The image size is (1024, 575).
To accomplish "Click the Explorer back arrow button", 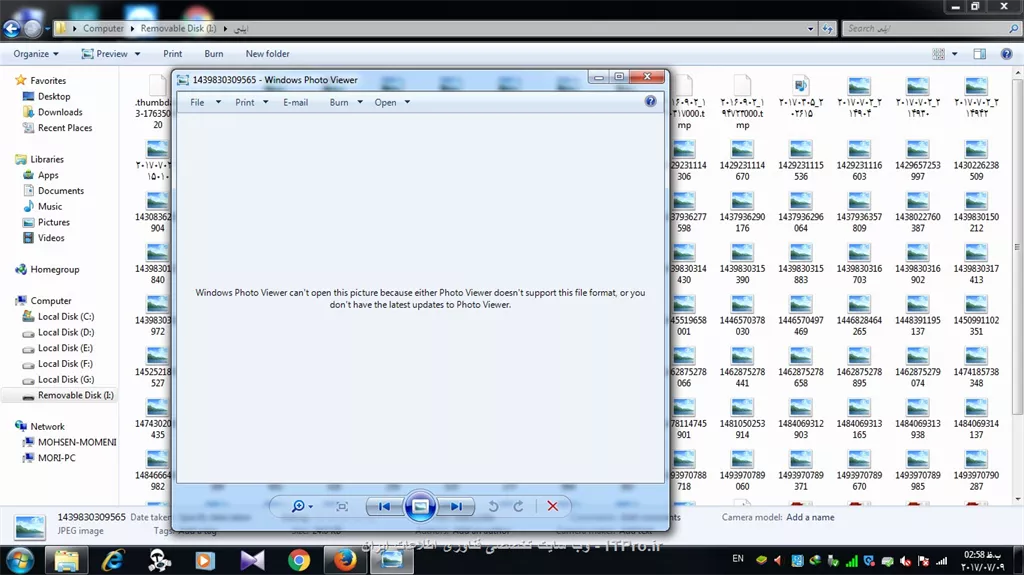I will (x=12, y=28).
